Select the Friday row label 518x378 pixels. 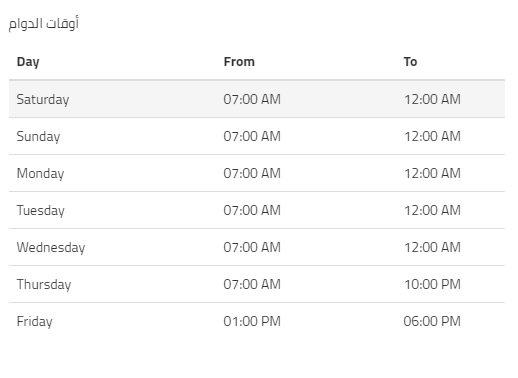35,322
